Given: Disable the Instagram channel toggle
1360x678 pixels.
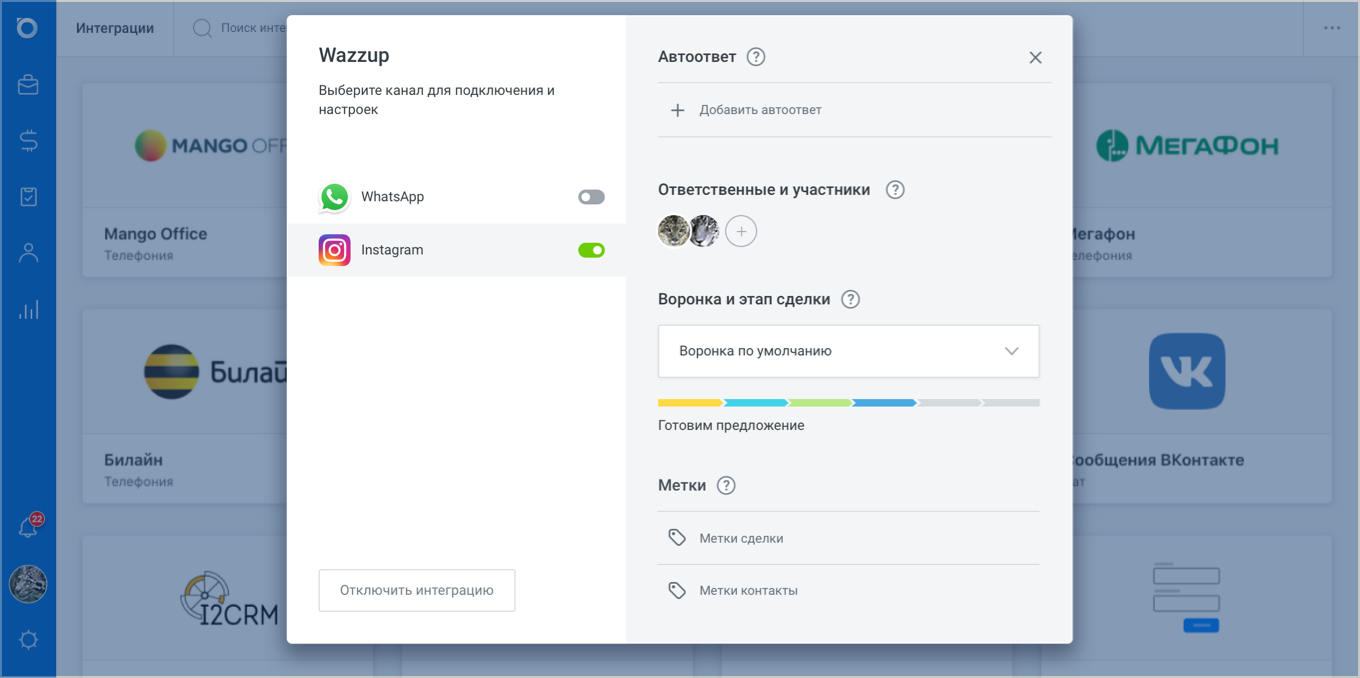Looking at the screenshot, I should (x=591, y=250).
